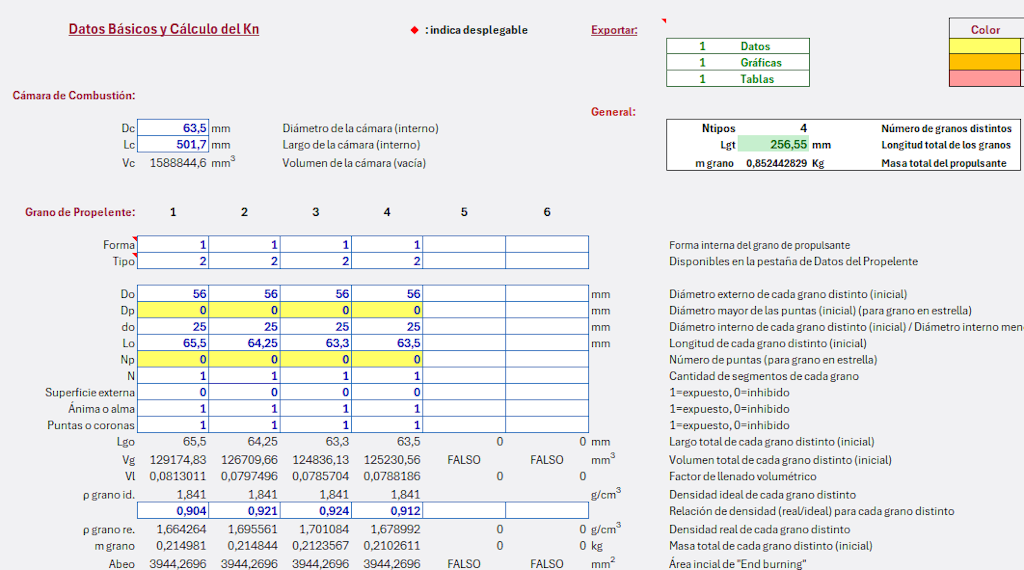Click the Vg value 129174,83
The height and width of the screenshot is (570, 1024).
click(x=178, y=460)
